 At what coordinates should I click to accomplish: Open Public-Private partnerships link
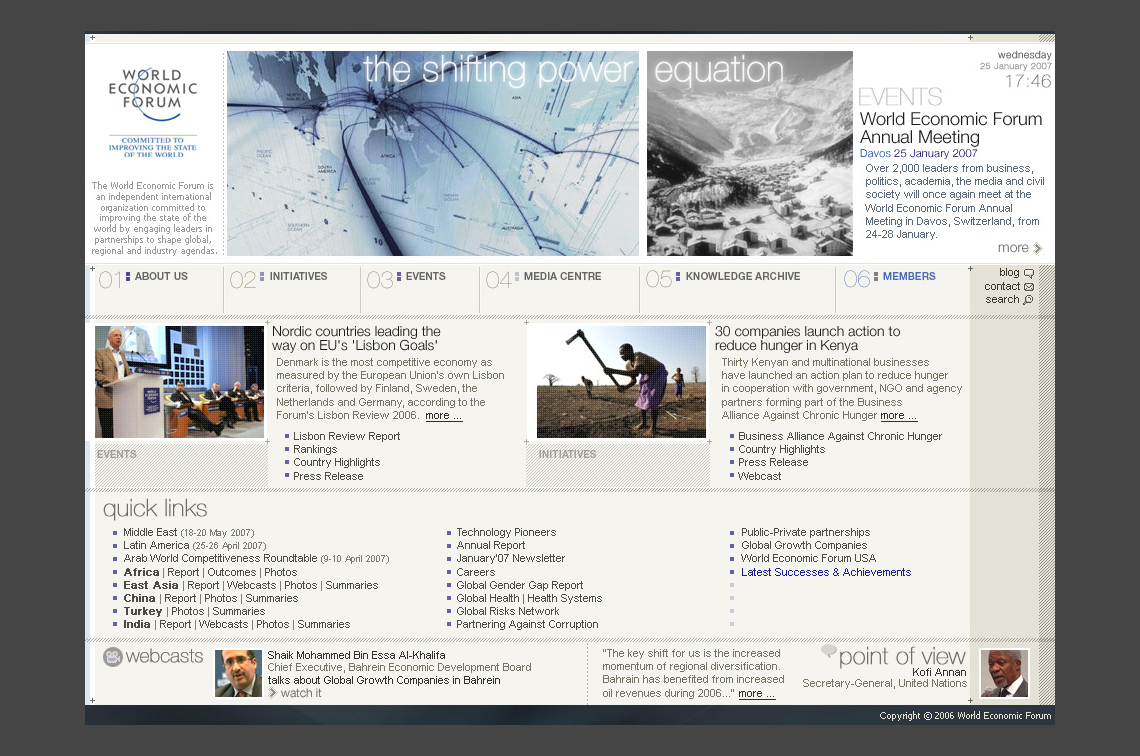806,532
